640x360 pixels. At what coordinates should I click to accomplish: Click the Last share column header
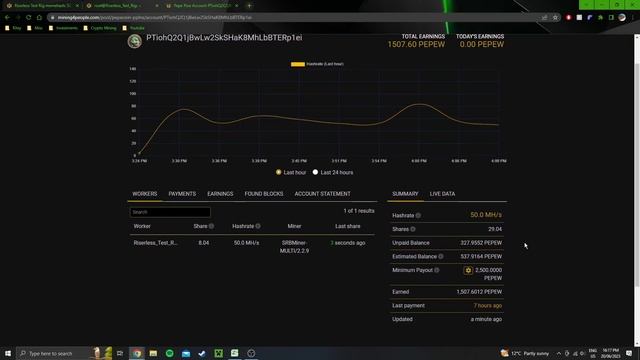click(x=348, y=226)
